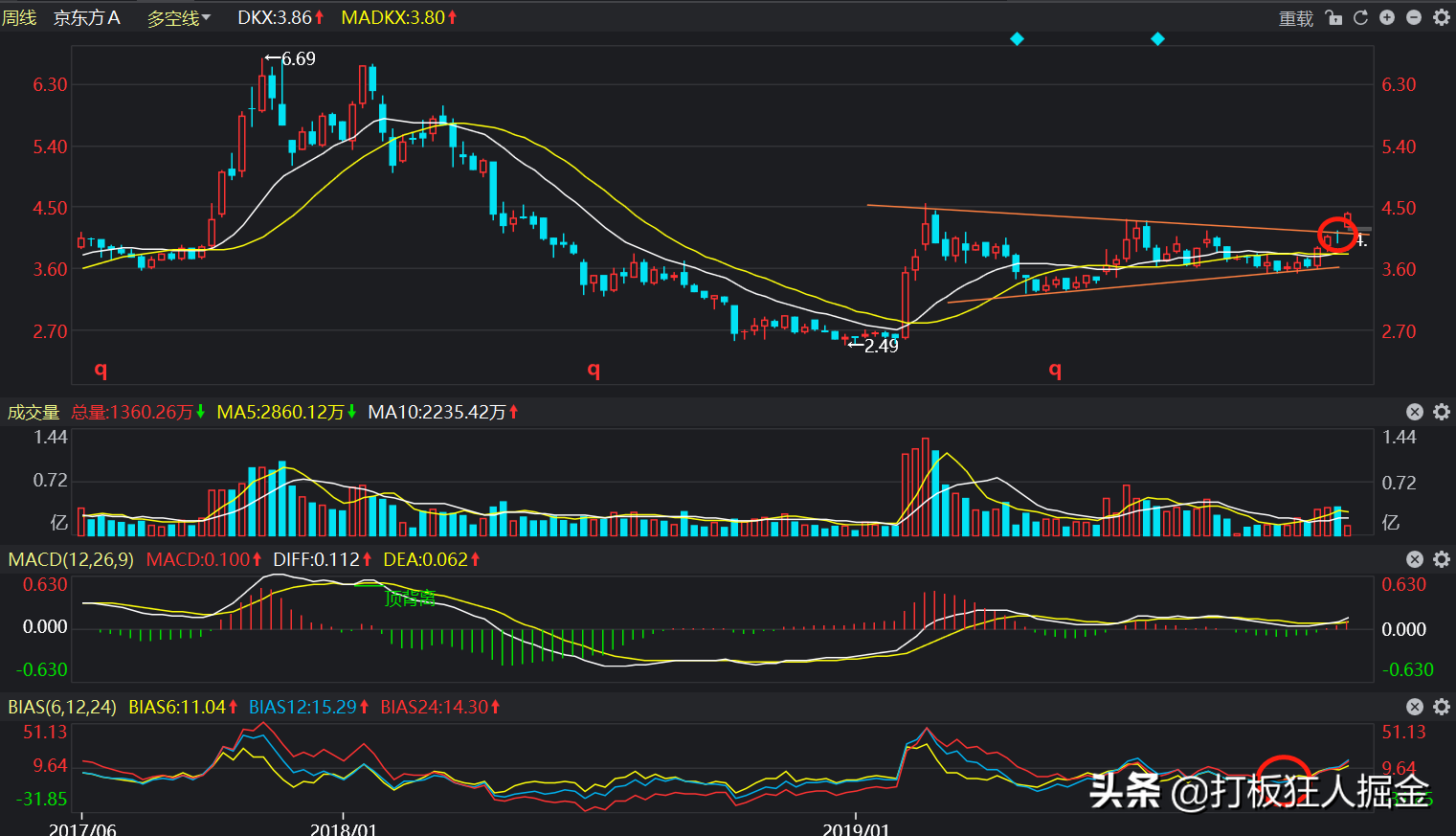This screenshot has width=1456, height=836.
Task: Toggle the chart lock icon
Action: (x=1333, y=17)
